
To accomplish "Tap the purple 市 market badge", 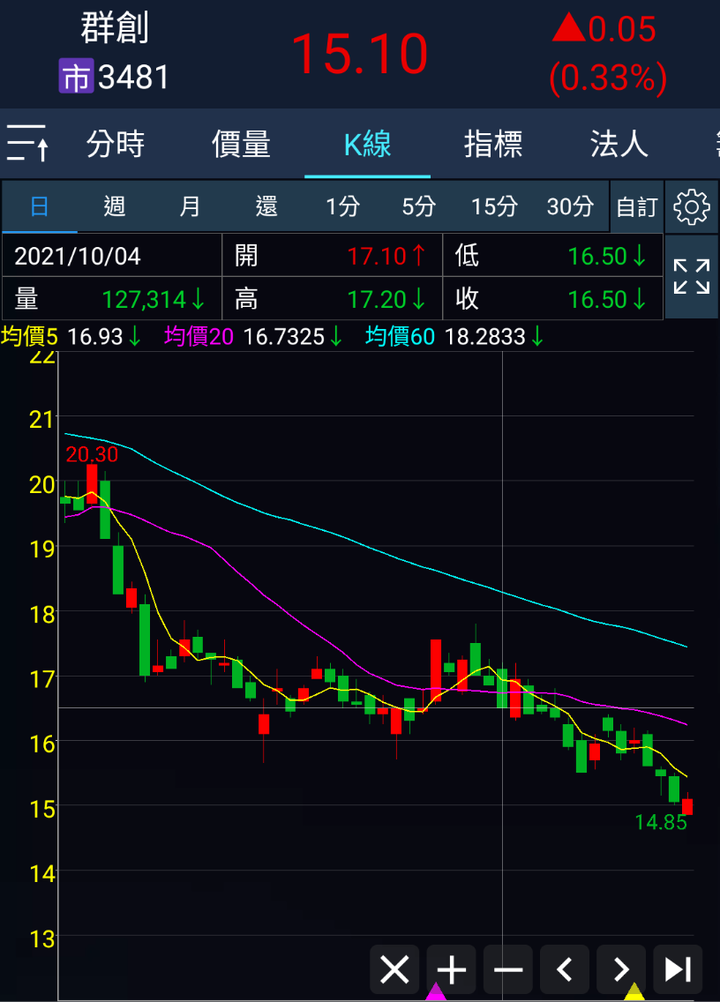I will point(76,77).
